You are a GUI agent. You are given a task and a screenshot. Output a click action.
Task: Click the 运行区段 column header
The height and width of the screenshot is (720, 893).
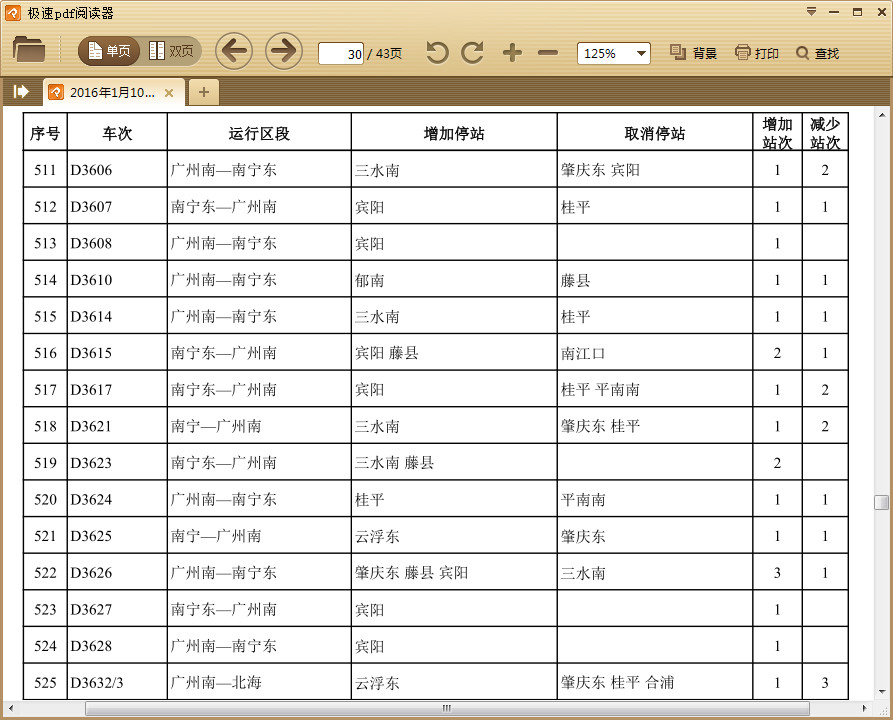pos(259,133)
